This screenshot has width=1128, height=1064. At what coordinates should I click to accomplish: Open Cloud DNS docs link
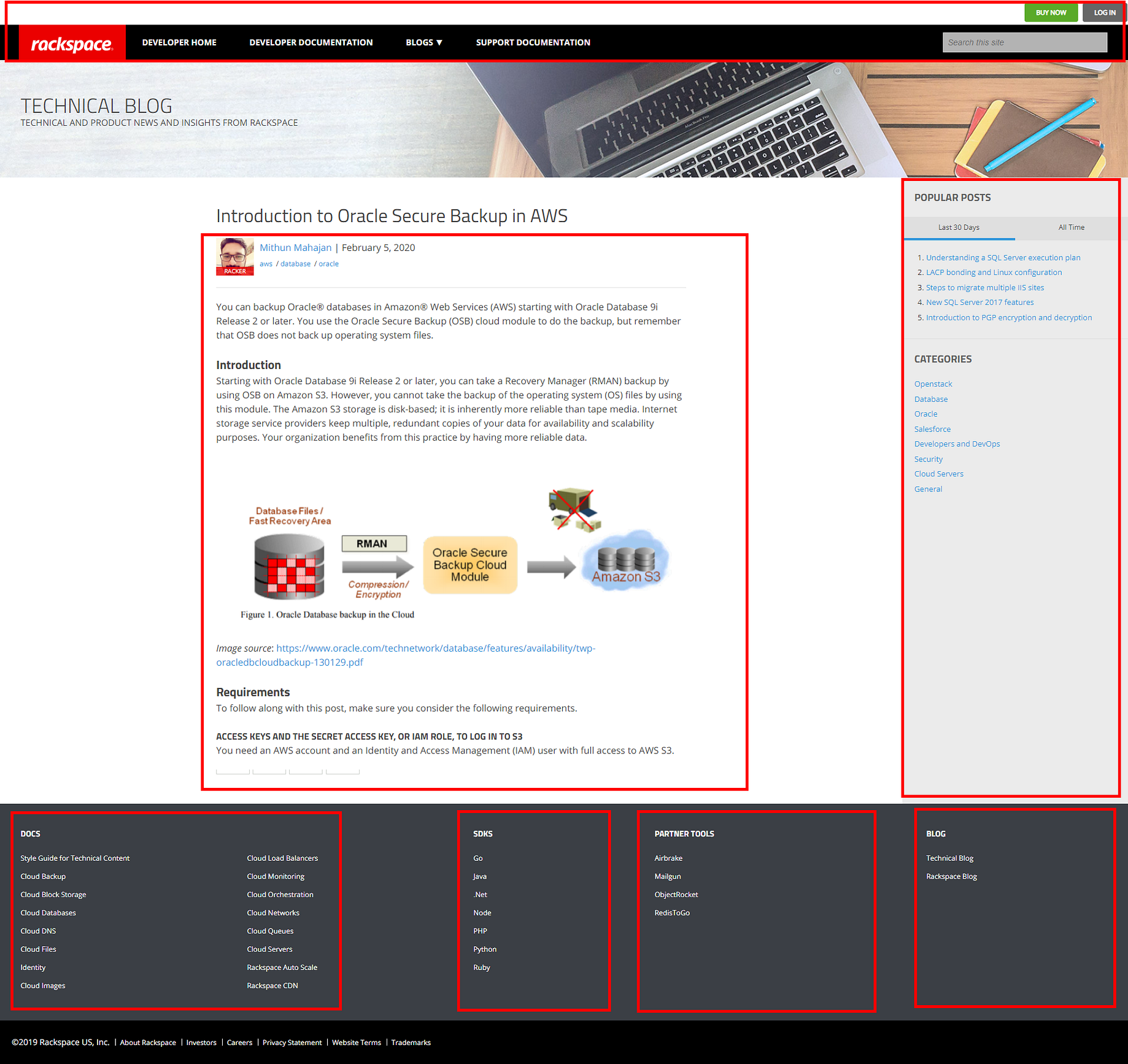[x=38, y=931]
